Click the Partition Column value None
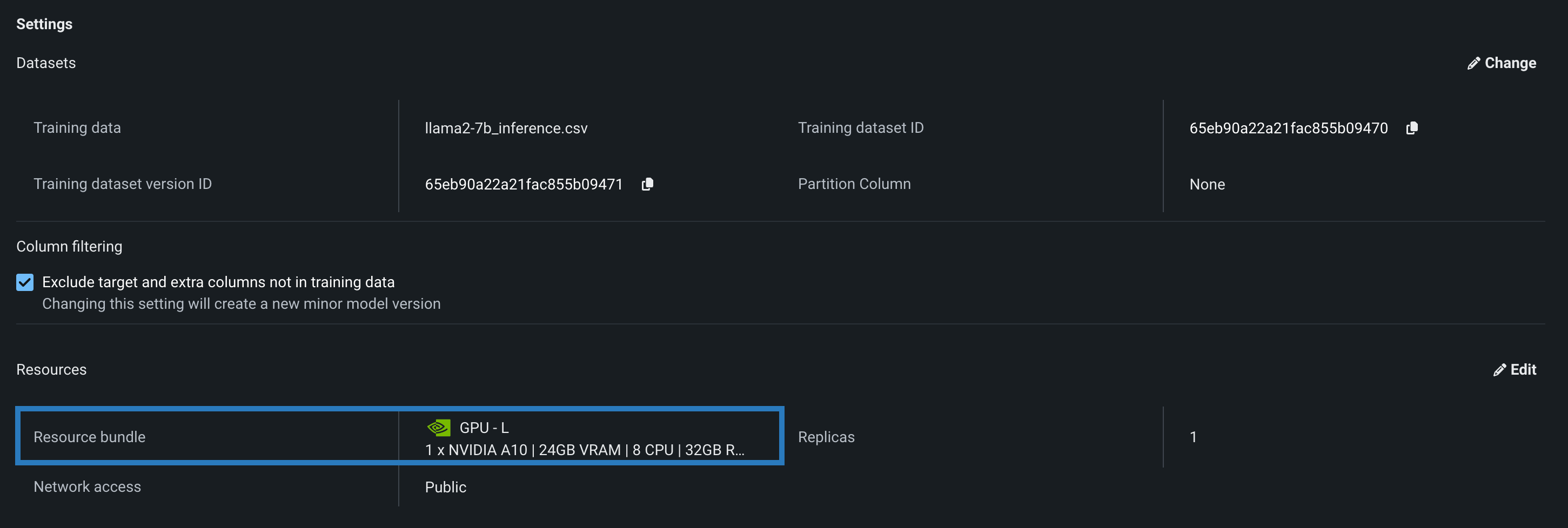Viewport: 1568px width, 528px height. [1207, 184]
